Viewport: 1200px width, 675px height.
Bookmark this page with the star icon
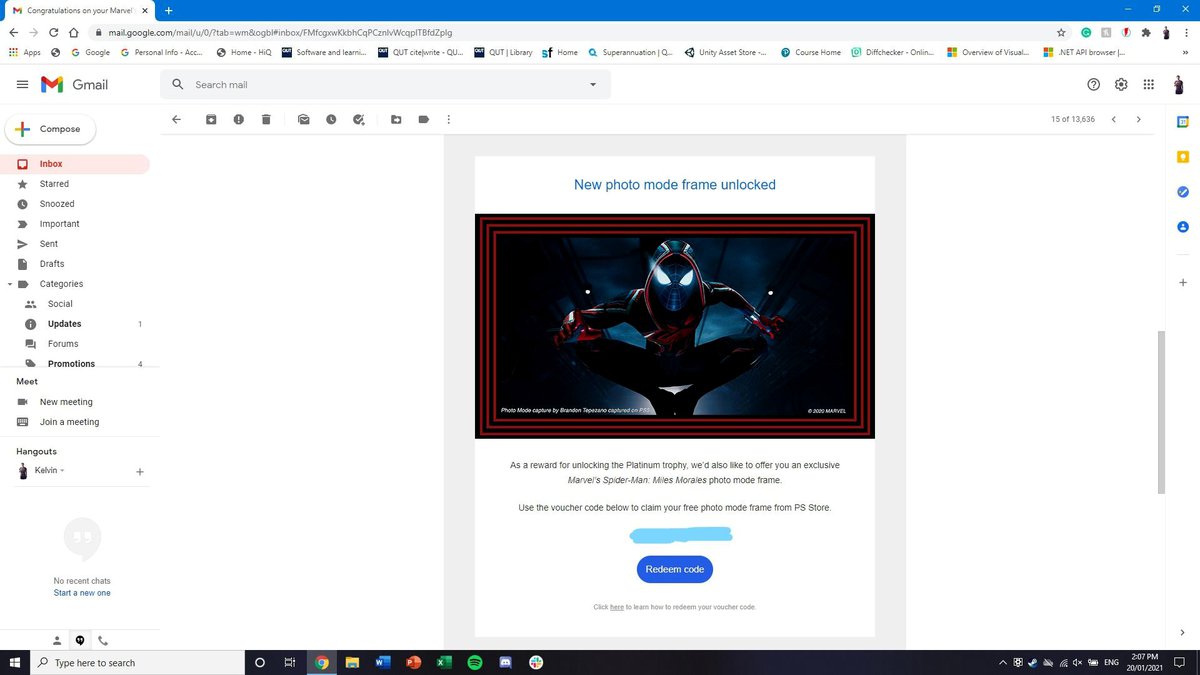(x=1061, y=32)
